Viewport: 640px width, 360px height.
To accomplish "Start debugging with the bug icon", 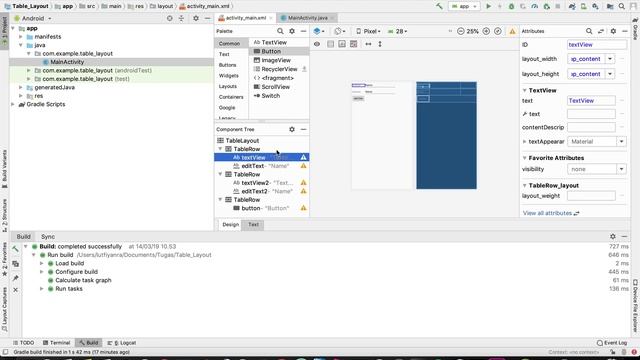I will pos(511,7).
